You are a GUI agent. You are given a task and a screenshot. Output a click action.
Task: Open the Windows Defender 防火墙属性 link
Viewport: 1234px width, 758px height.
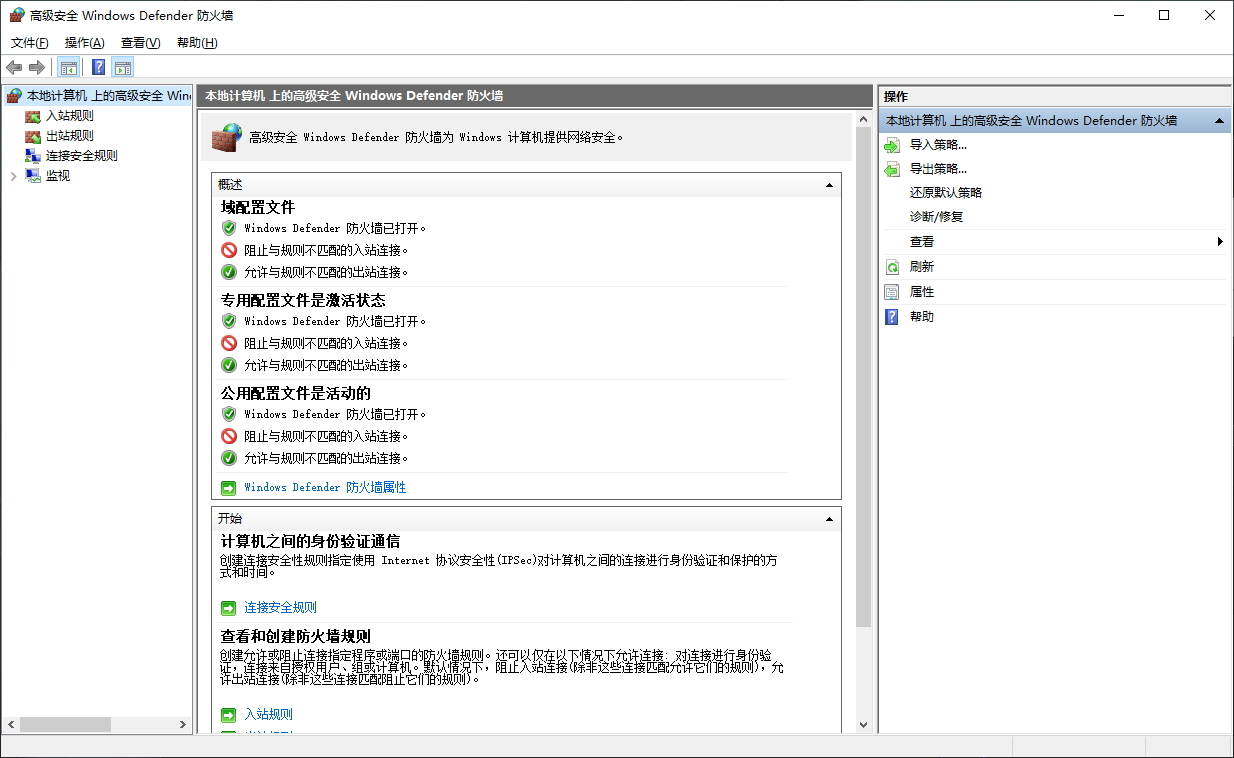[x=325, y=488]
